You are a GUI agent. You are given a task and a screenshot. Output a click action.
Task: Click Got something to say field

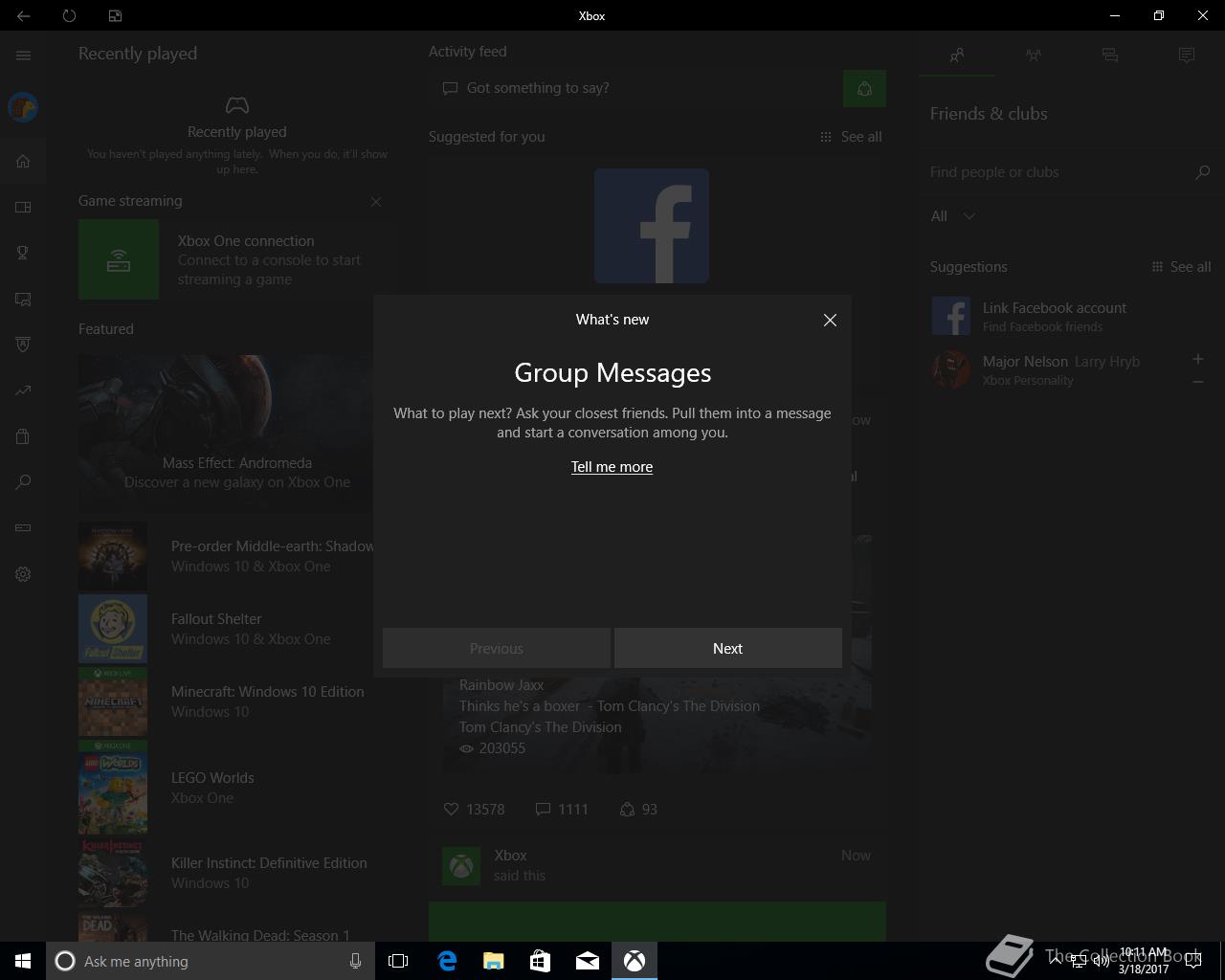tap(634, 88)
